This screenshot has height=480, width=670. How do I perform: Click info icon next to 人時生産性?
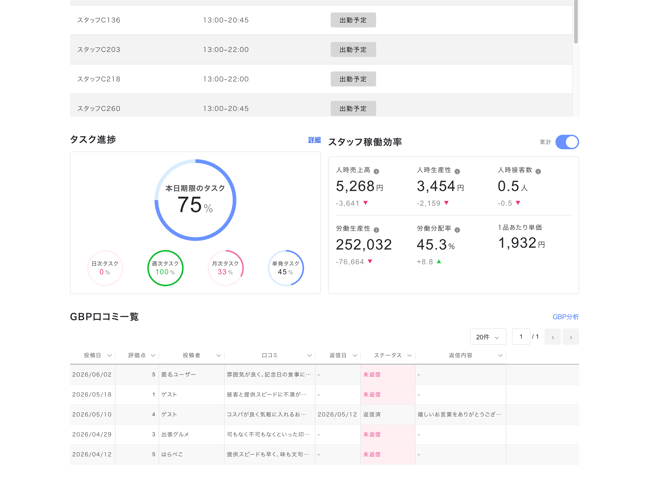pos(457,171)
